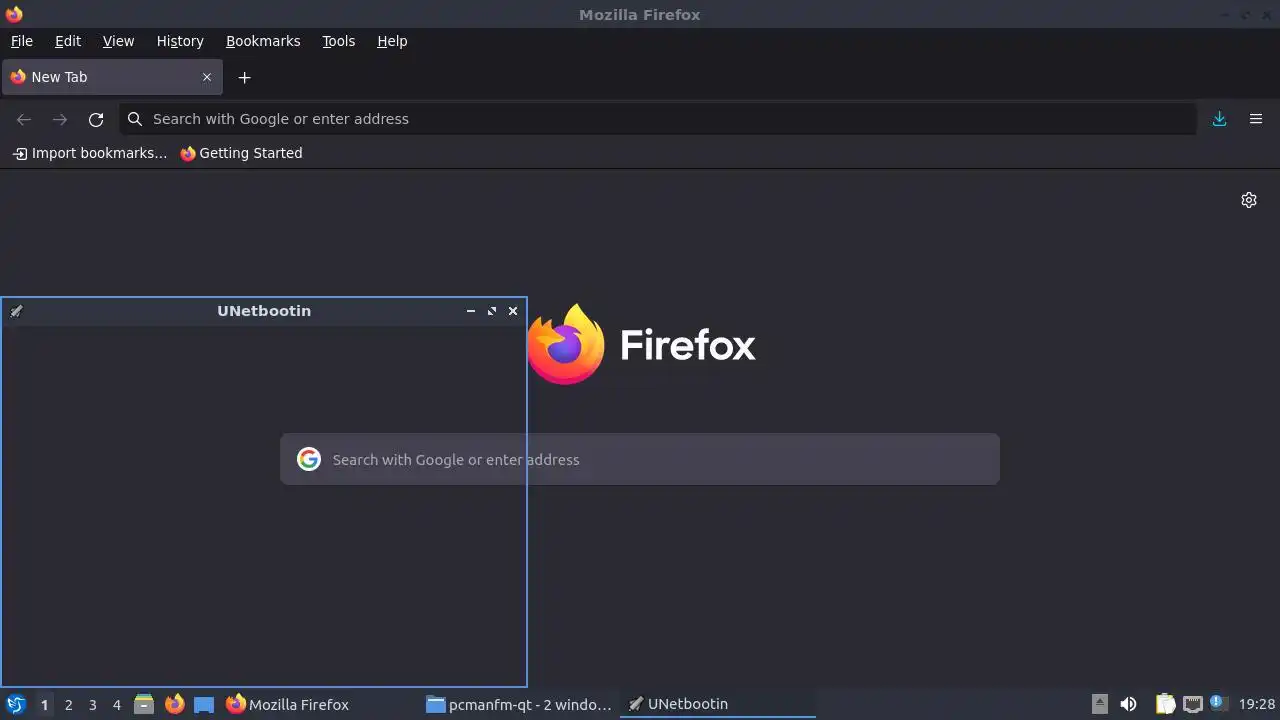Click the Firefox logo on new tab
The image size is (1280, 720).
click(x=641, y=344)
